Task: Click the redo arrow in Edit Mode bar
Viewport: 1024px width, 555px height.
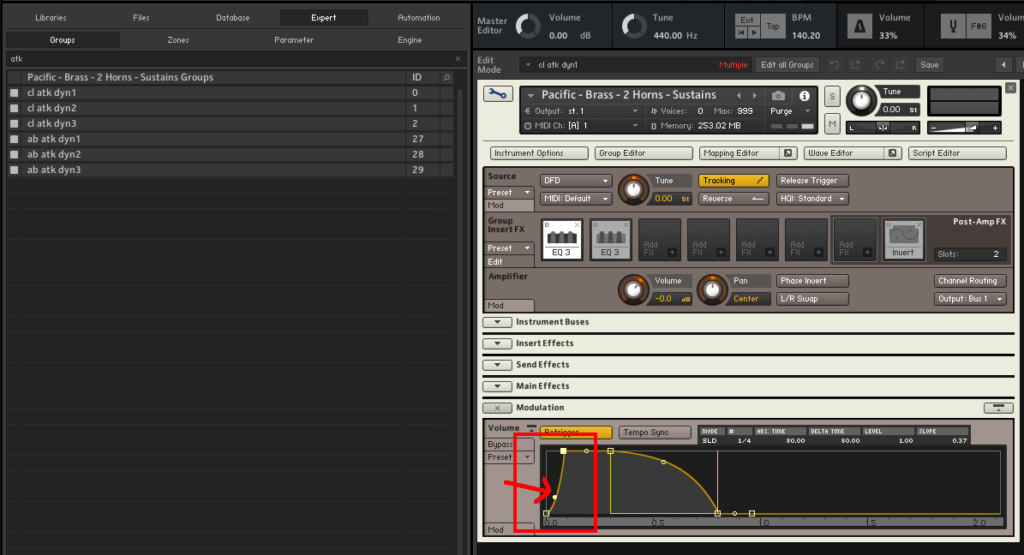Action: pos(880,65)
